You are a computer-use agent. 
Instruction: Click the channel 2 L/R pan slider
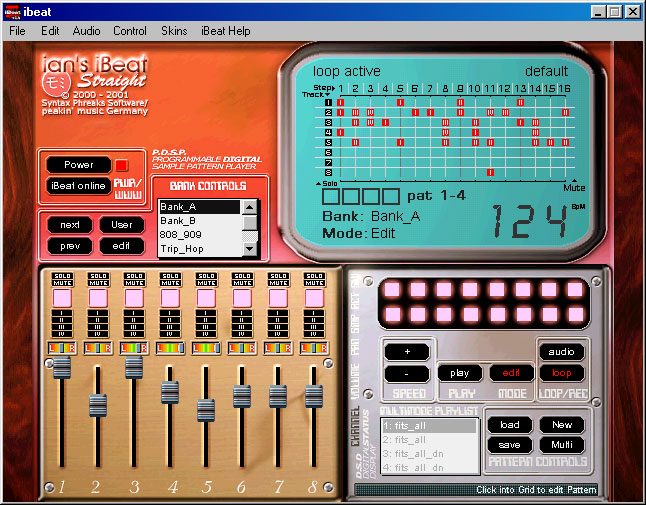coord(98,348)
